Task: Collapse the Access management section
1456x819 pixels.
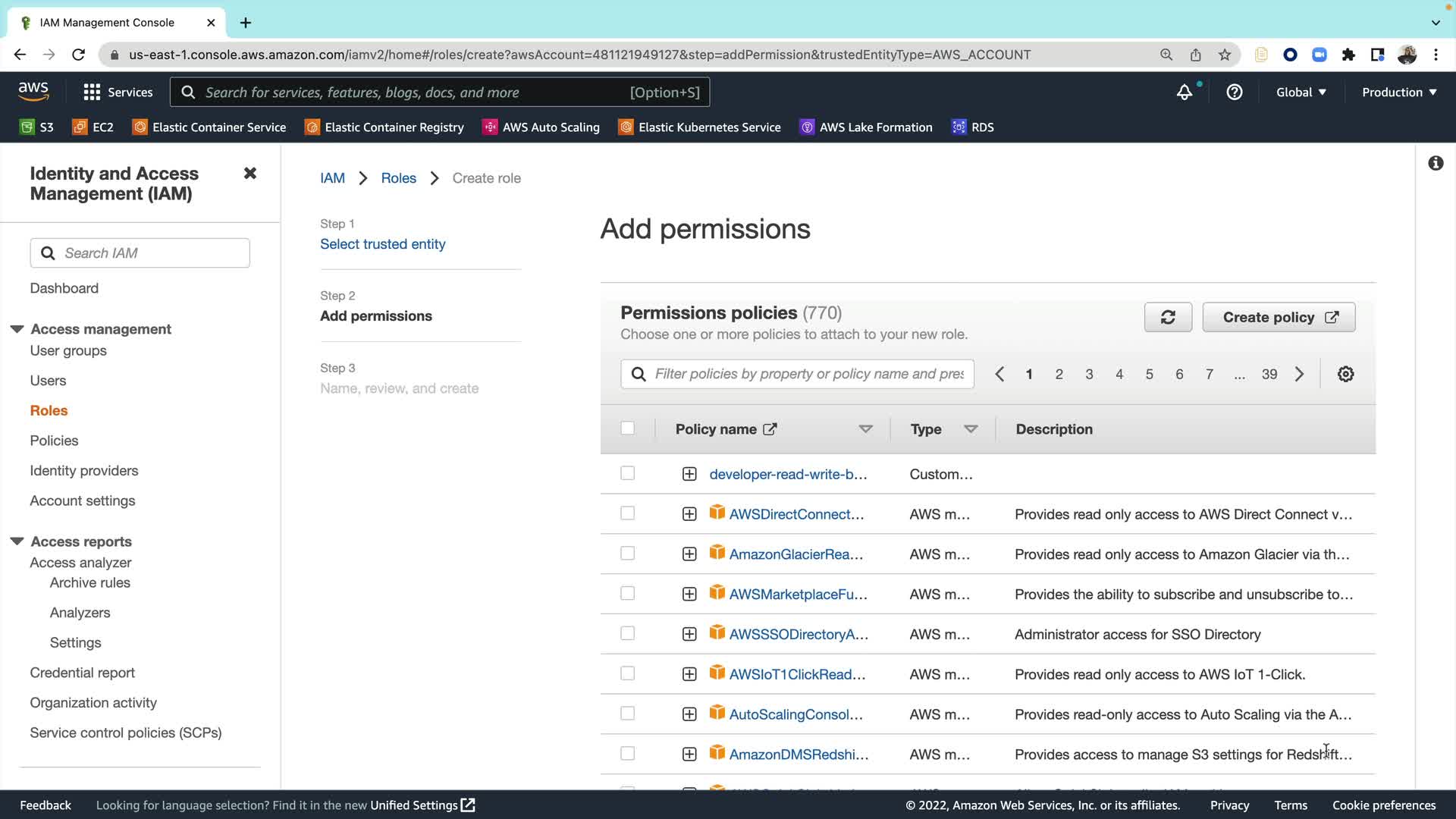Action: pos(17,329)
